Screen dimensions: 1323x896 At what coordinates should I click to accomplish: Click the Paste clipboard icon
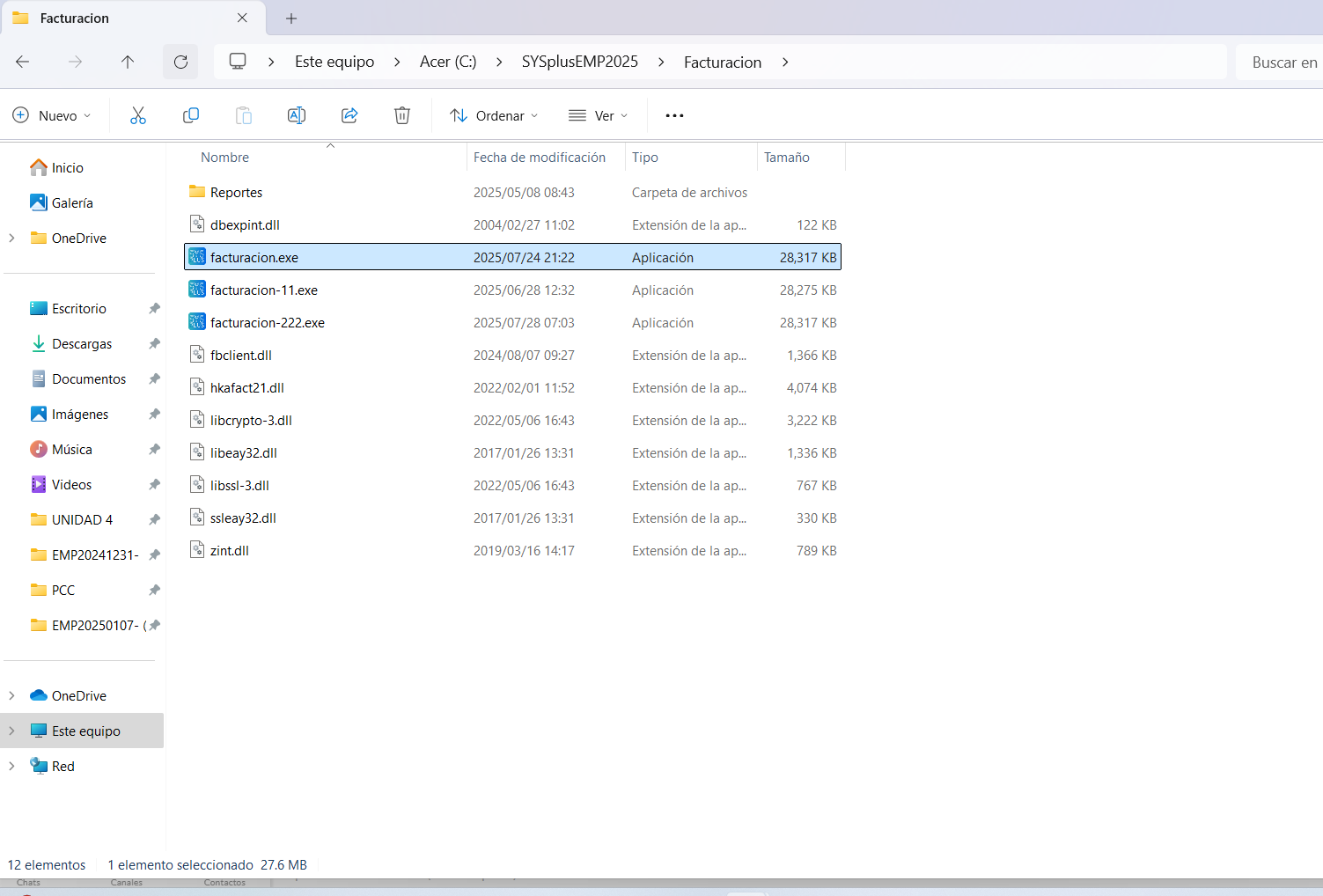(x=244, y=115)
